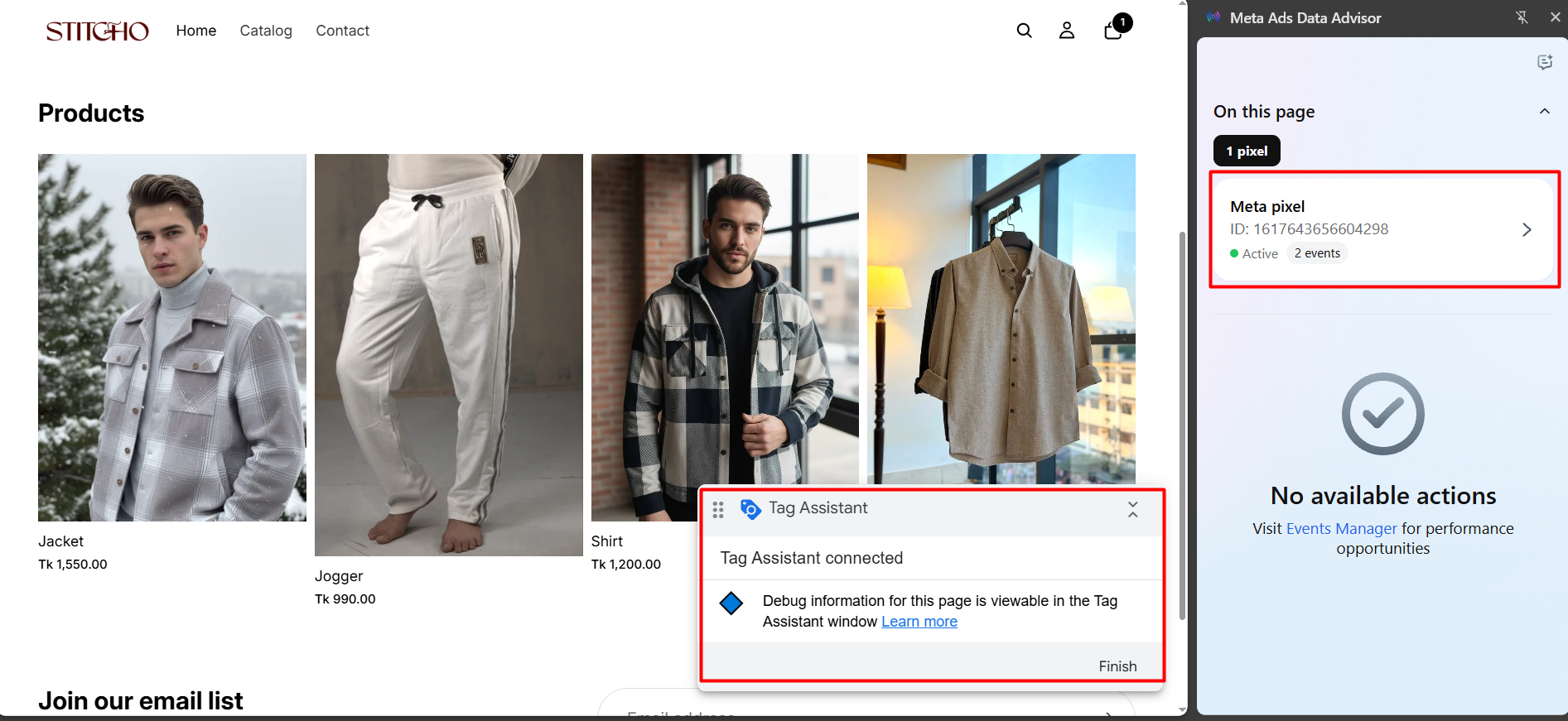Viewport: 1568px width, 721px height.
Task: Open the shopping cart bag icon
Action: 1114,30
